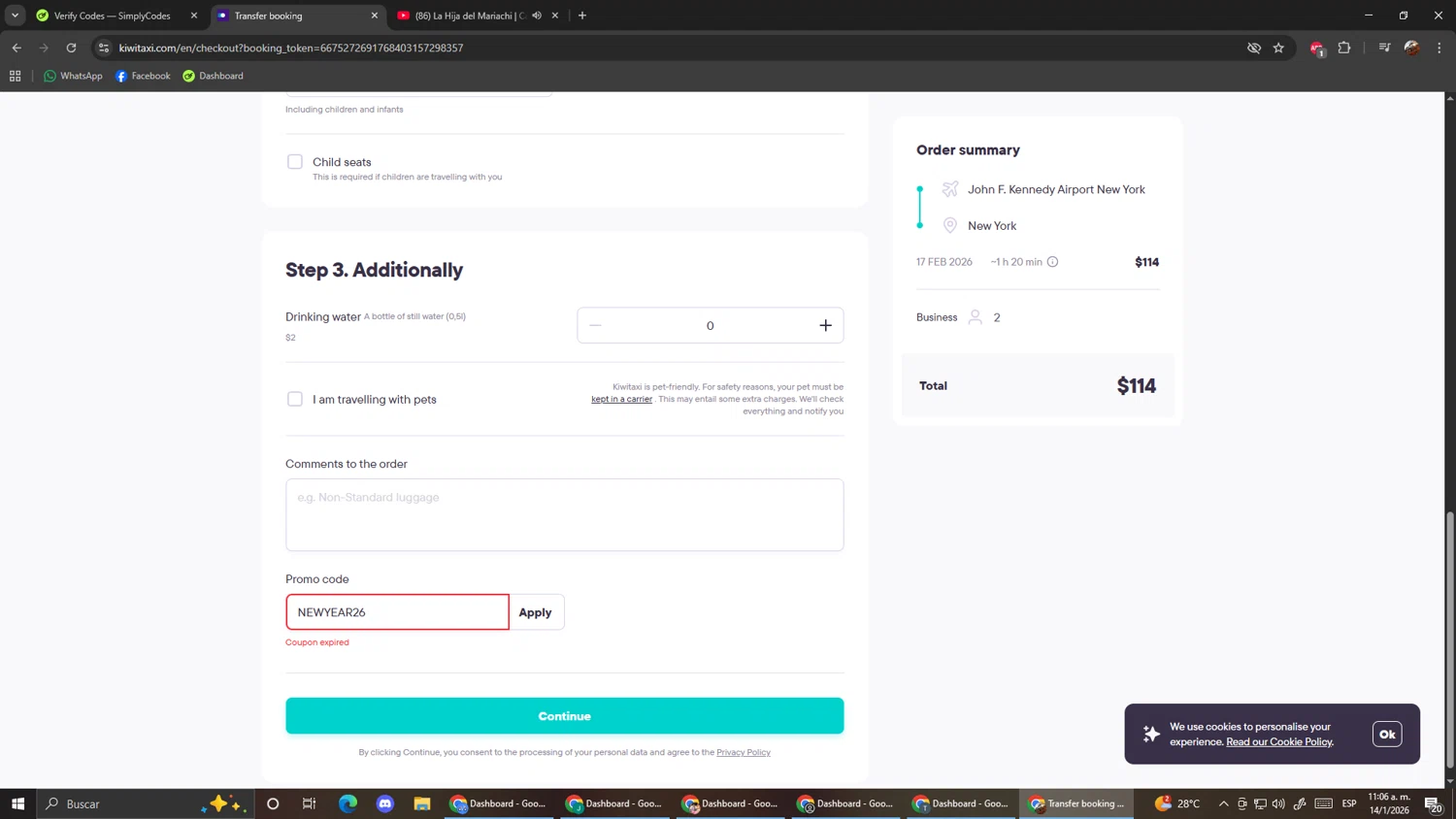Close the Verify Codes SimplyCodes tab
Image resolution: width=1456 pixels, height=819 pixels.
tap(193, 16)
